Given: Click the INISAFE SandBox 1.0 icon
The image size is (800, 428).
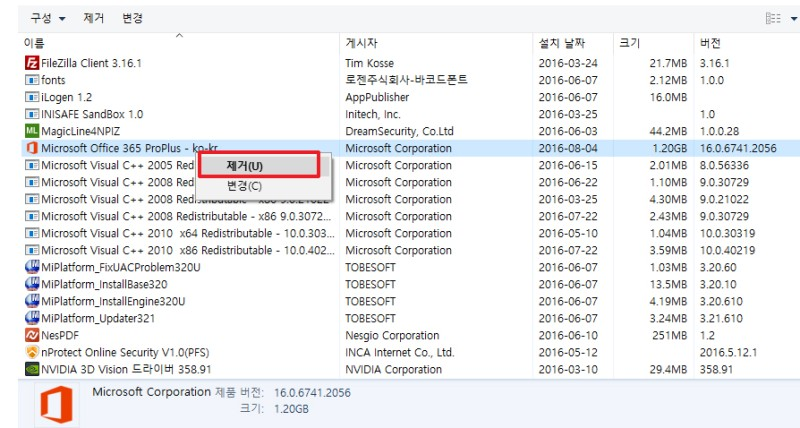Looking at the screenshot, I should pos(32,114).
